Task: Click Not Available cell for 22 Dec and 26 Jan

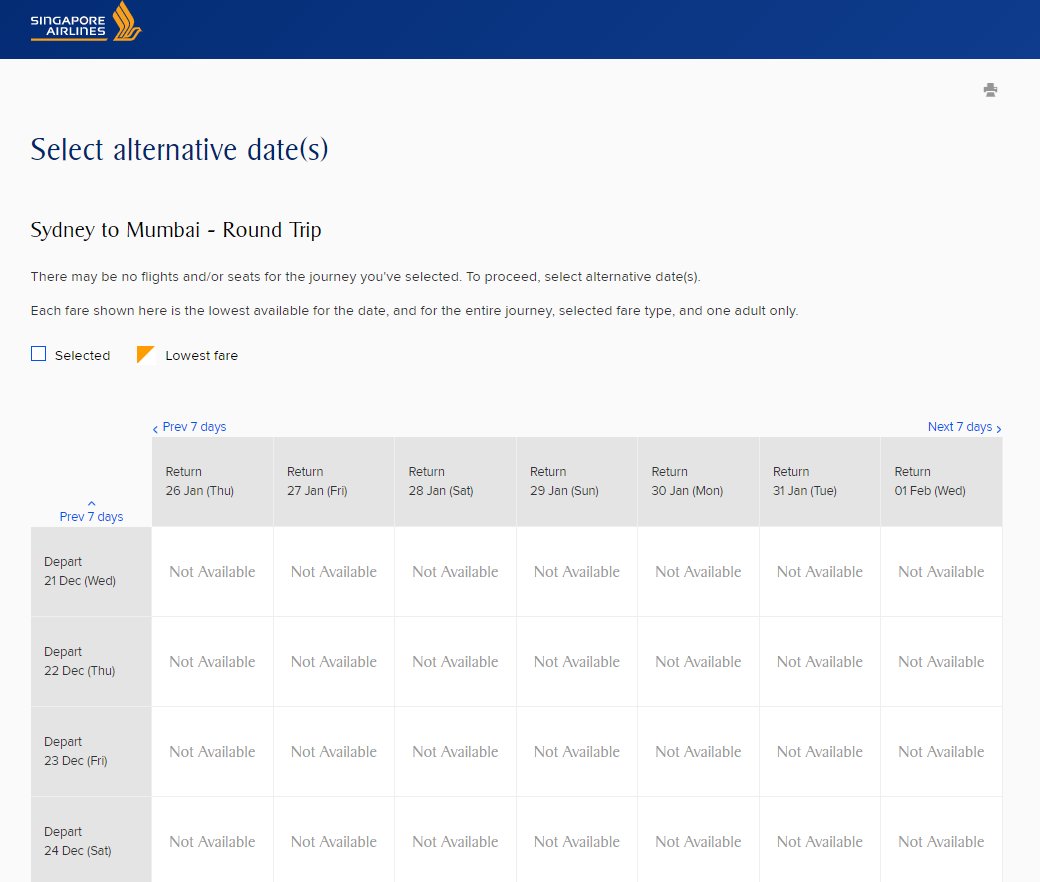Action: point(212,662)
